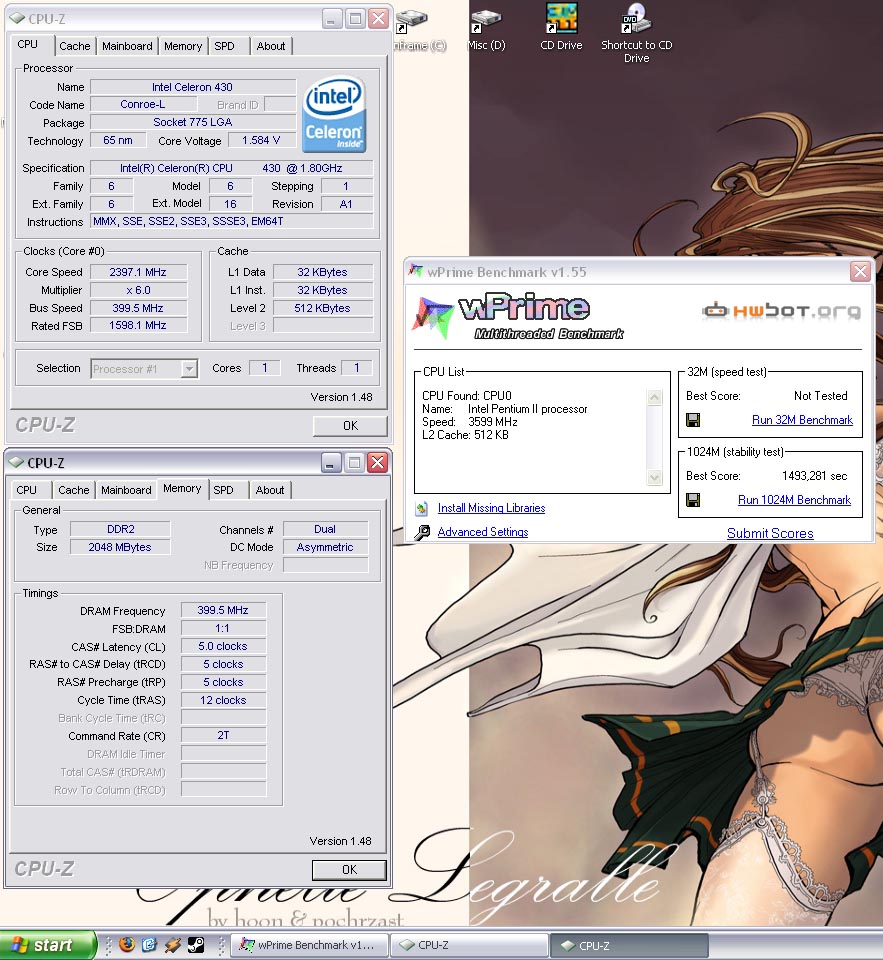Click the 1024M benchmark save floppy icon
This screenshot has height=960, width=883.
[x=693, y=500]
